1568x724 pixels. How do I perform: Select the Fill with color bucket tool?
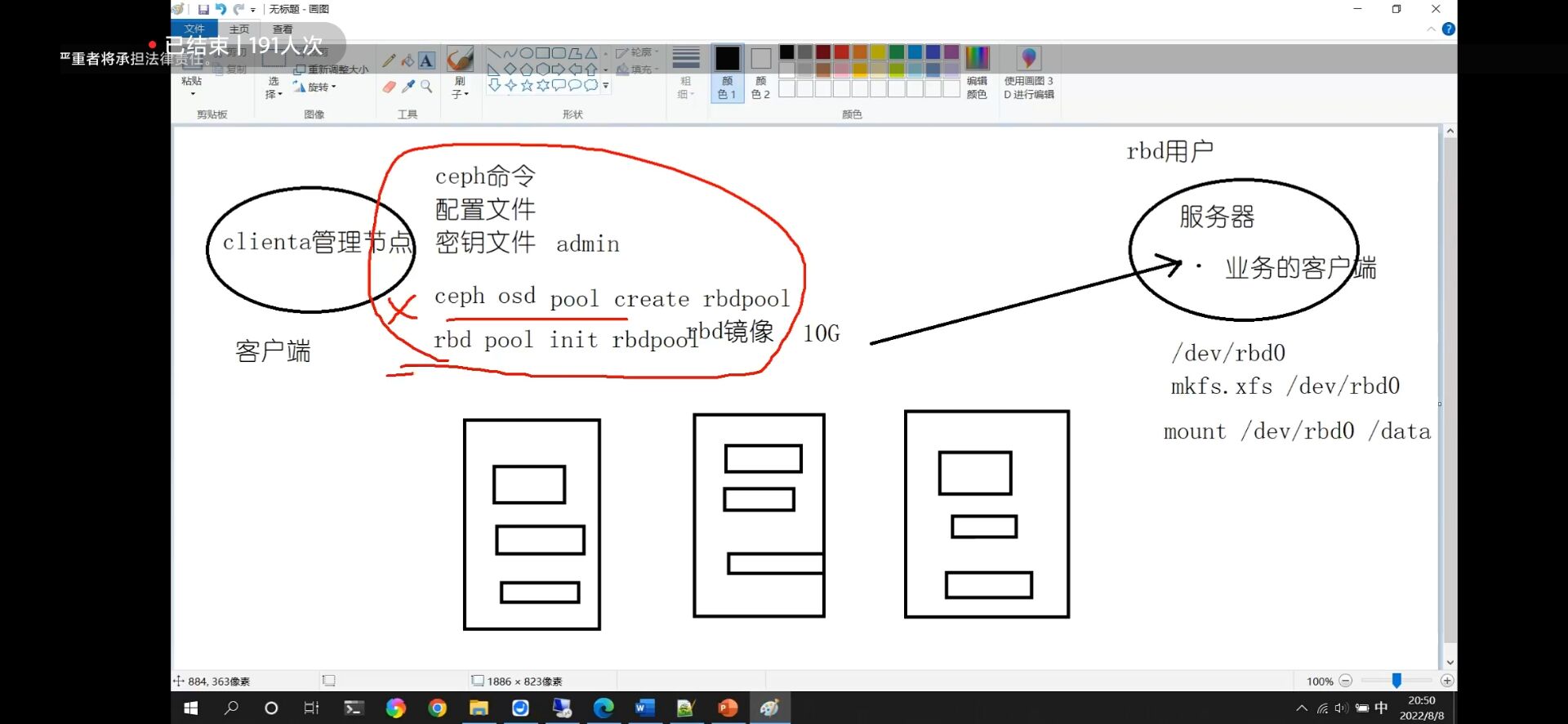[407, 60]
